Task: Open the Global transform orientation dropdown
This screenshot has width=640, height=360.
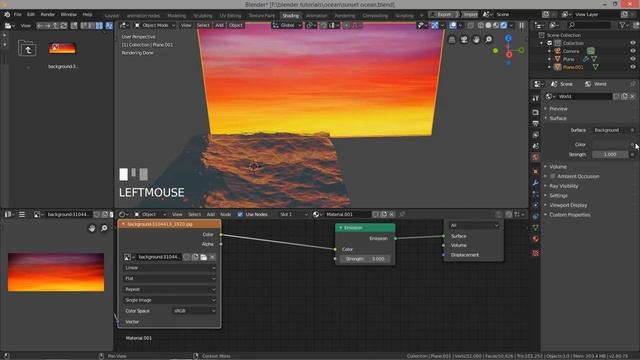Action: [x=287, y=25]
